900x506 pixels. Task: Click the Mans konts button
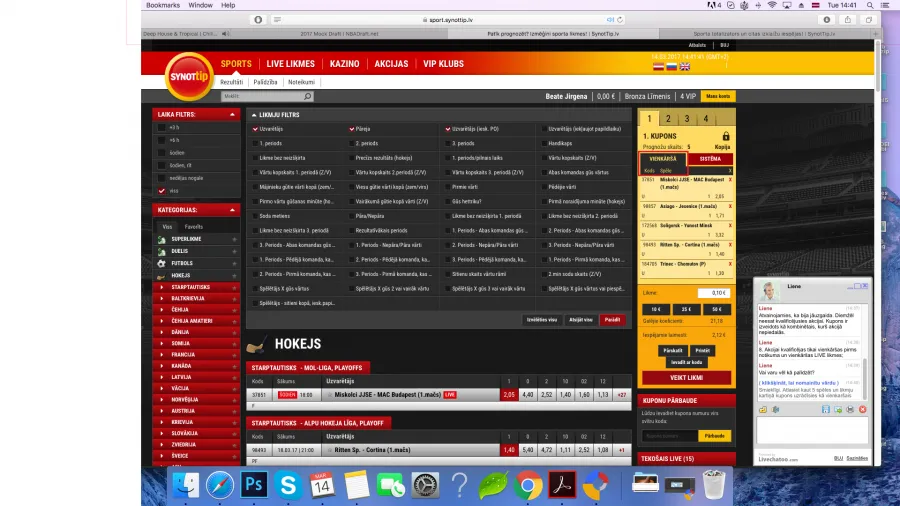(717, 96)
